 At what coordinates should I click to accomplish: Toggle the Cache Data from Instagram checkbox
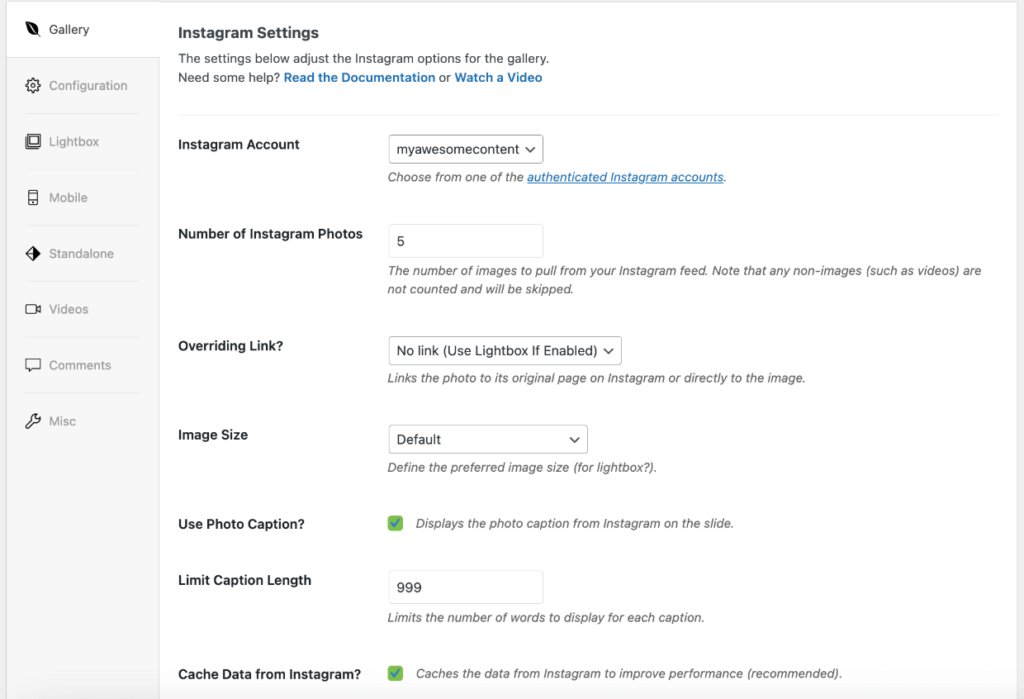click(x=395, y=674)
